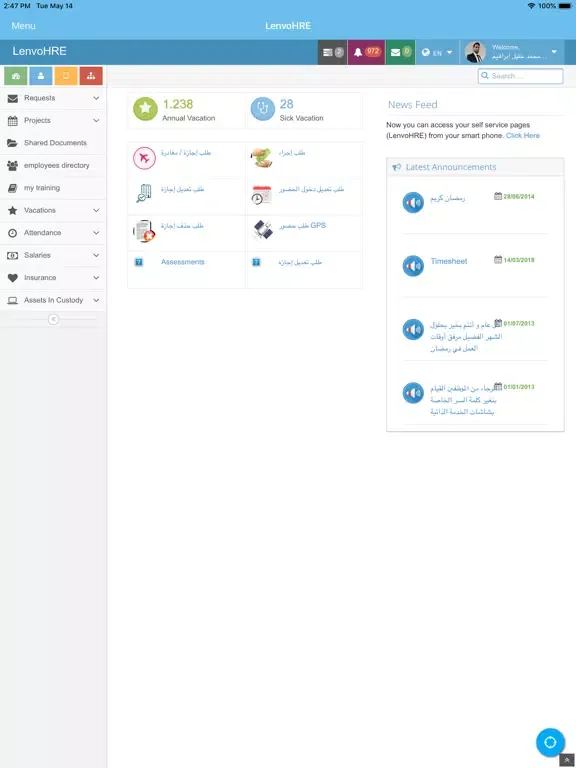Click speaker icon for 01/01/2013 announcement
The height and width of the screenshot is (768, 576).
[x=413, y=393]
